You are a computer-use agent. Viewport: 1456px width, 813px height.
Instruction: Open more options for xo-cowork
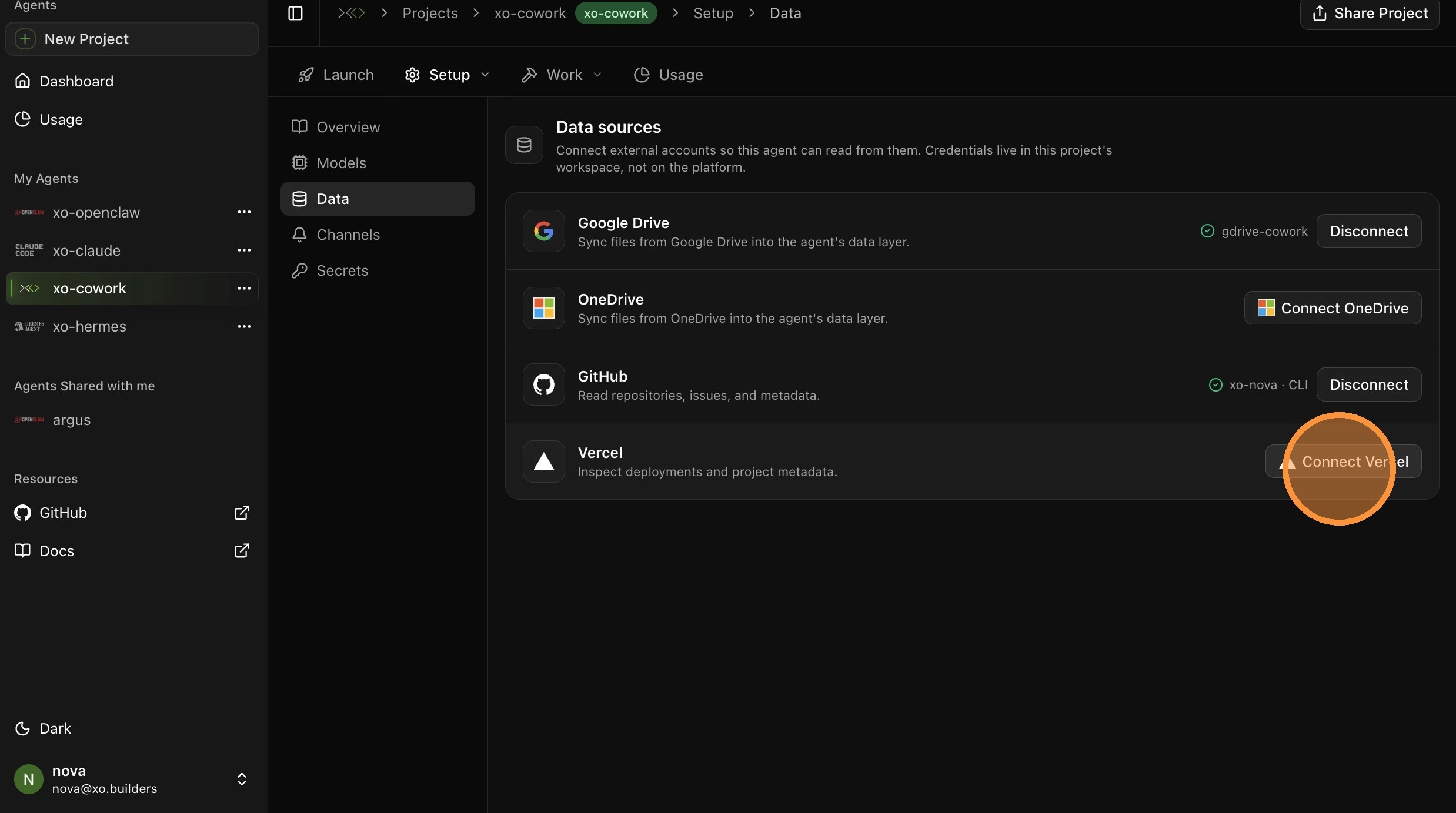(244, 289)
